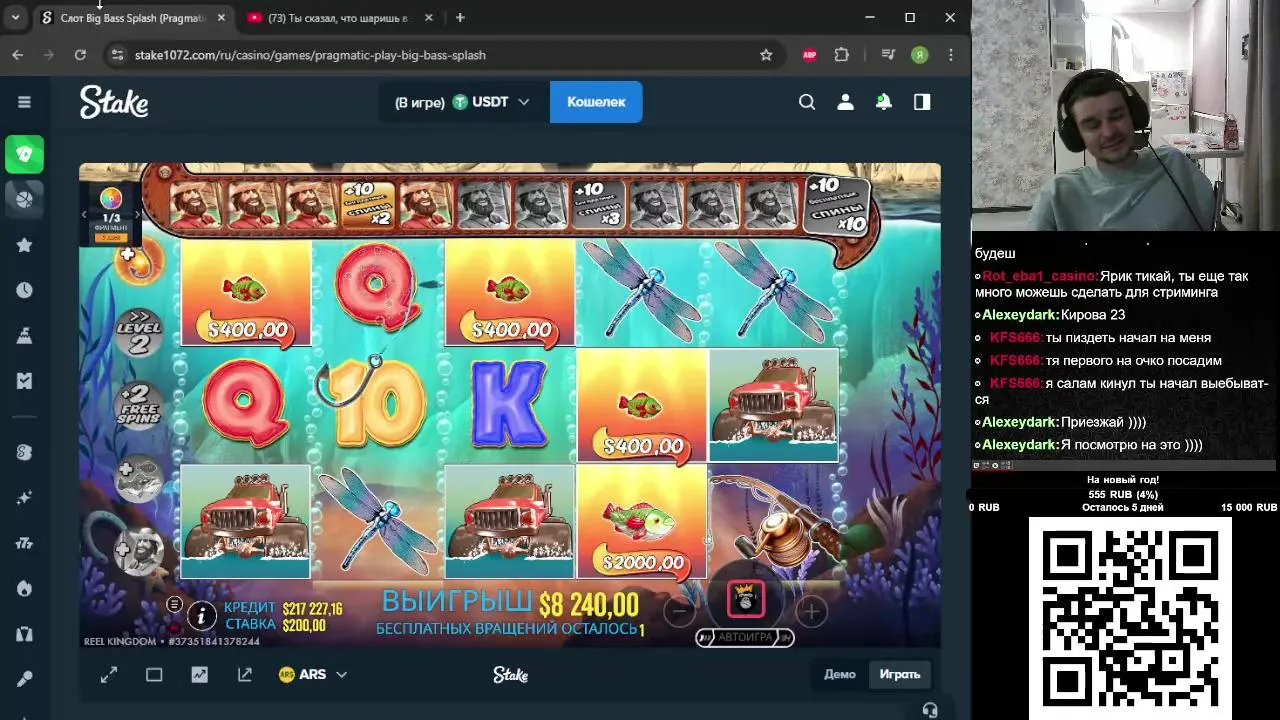The height and width of the screenshot is (720, 1280).
Task: Close the YouTube tab
Action: tap(429, 18)
